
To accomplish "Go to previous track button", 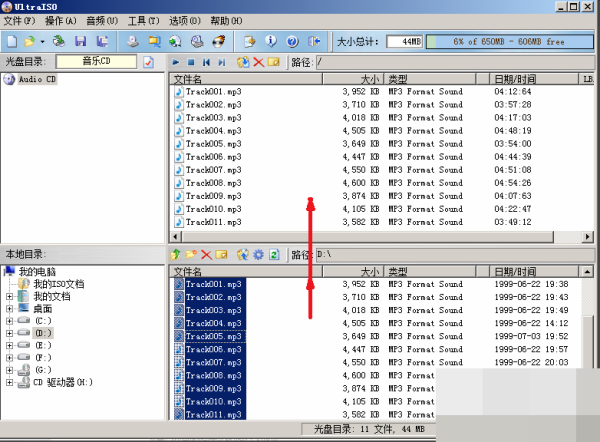I will point(206,62).
